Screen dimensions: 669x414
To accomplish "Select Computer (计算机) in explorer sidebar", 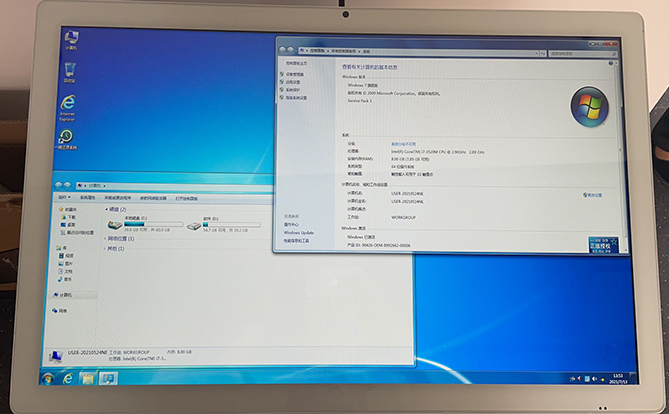I will (x=63, y=295).
